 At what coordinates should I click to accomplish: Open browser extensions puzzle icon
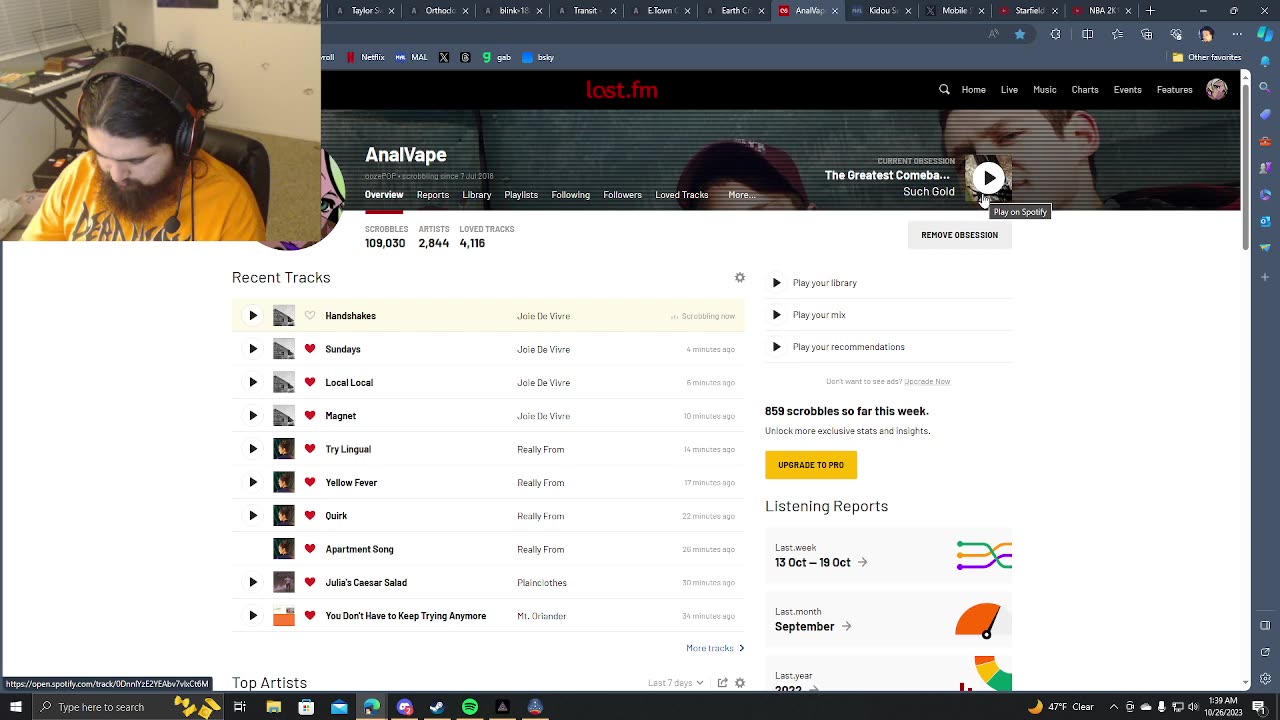1055,34
